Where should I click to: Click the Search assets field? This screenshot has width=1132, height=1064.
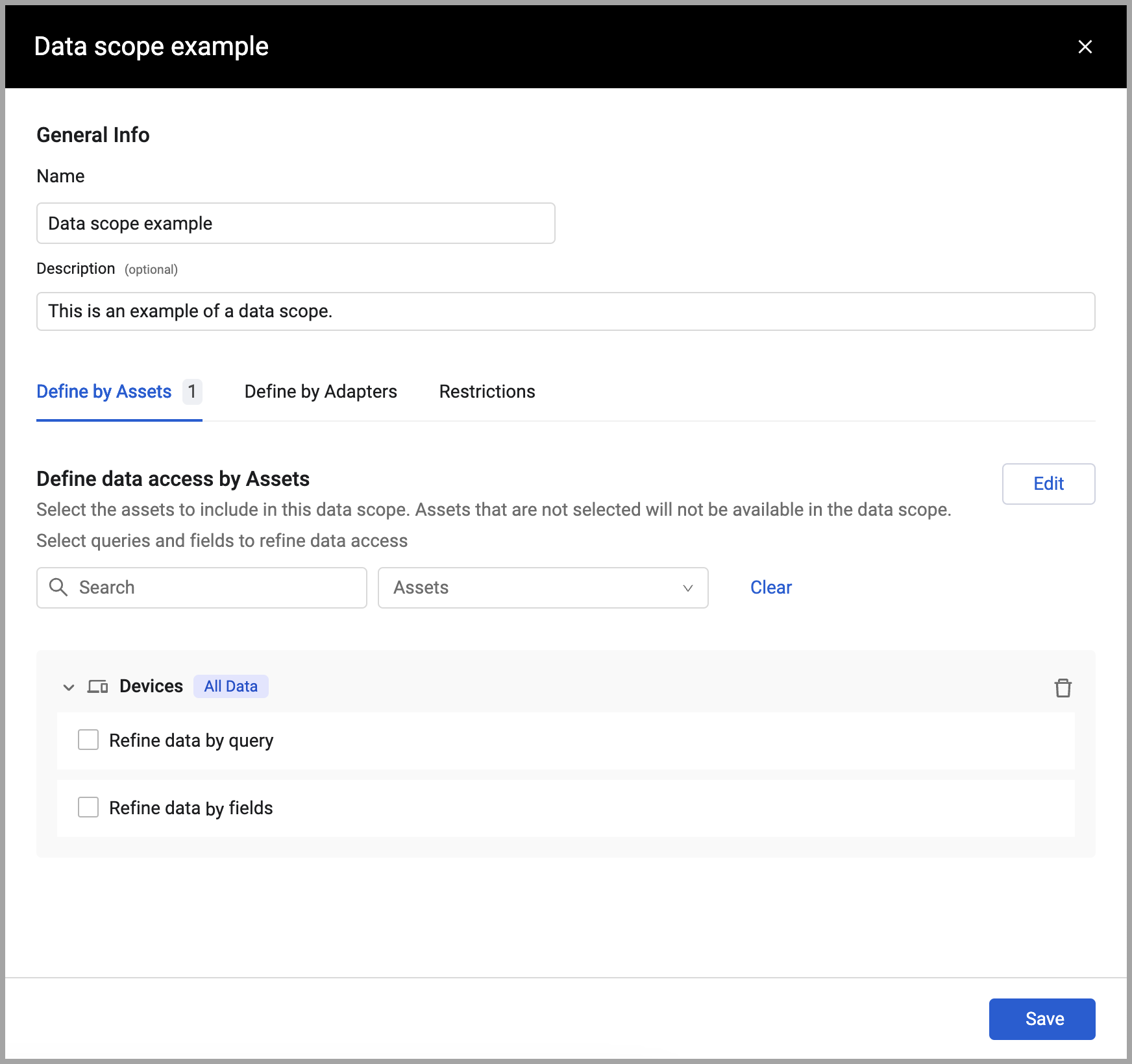pyautogui.click(x=202, y=588)
